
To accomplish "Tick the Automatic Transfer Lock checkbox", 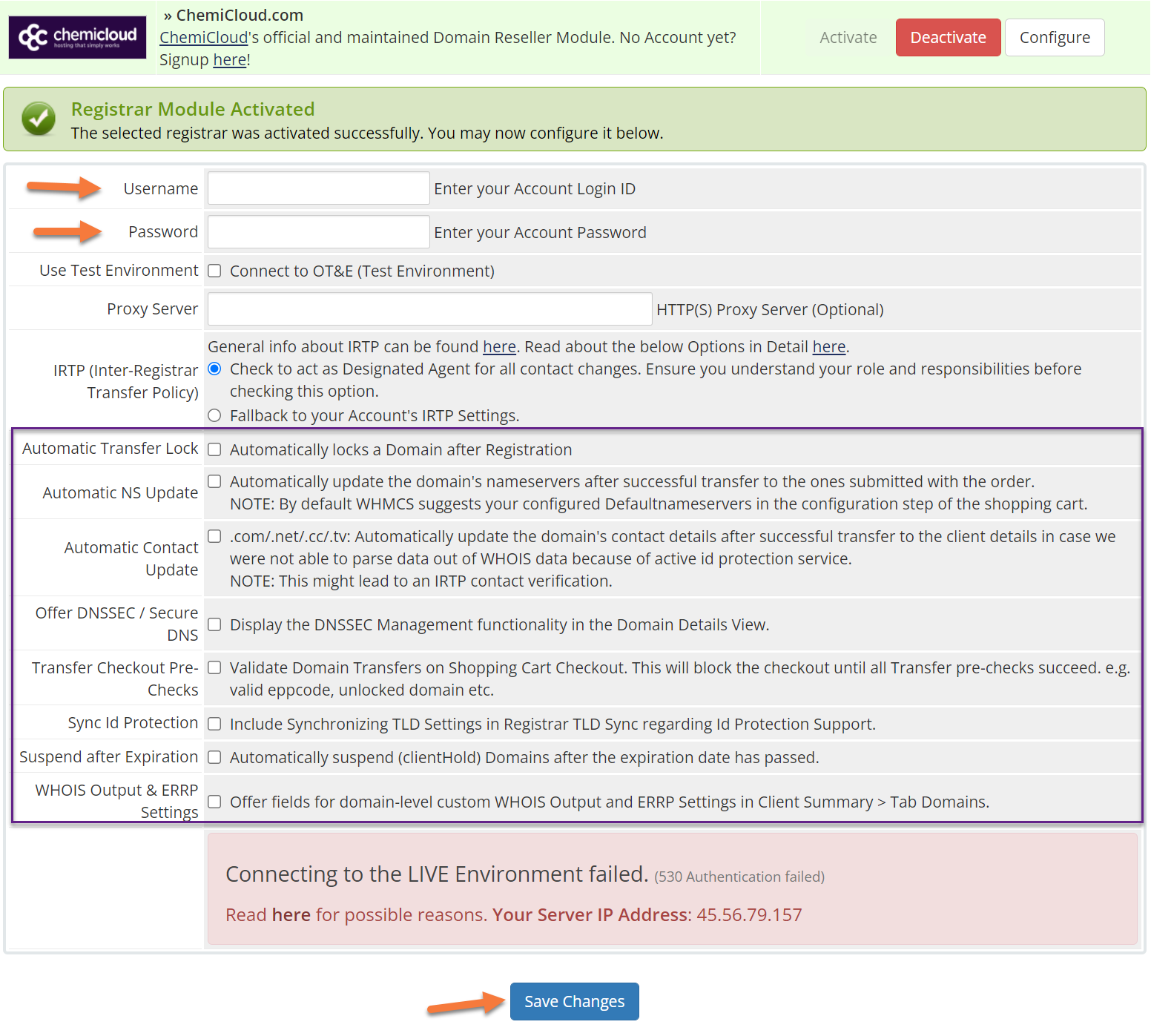I will click(x=214, y=449).
